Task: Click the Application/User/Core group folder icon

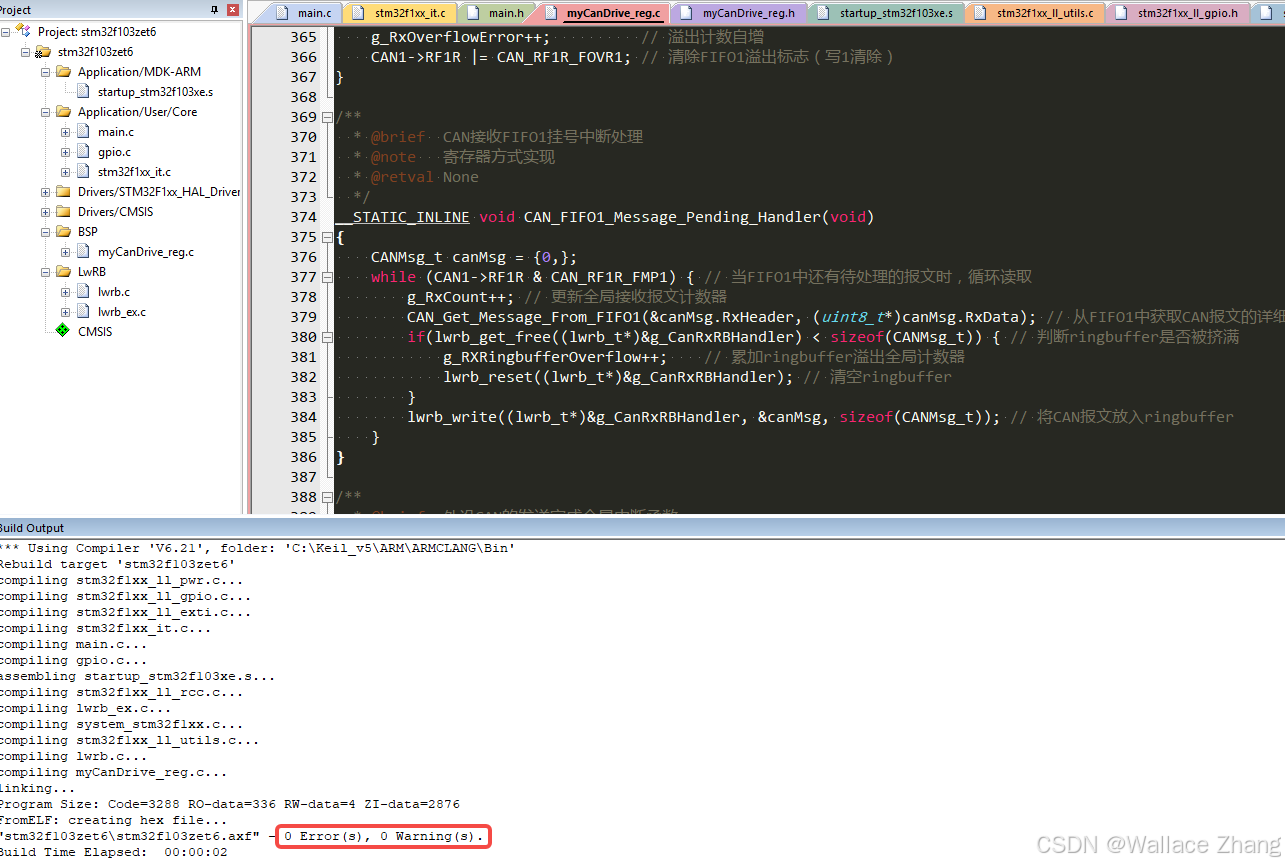Action: (x=63, y=112)
